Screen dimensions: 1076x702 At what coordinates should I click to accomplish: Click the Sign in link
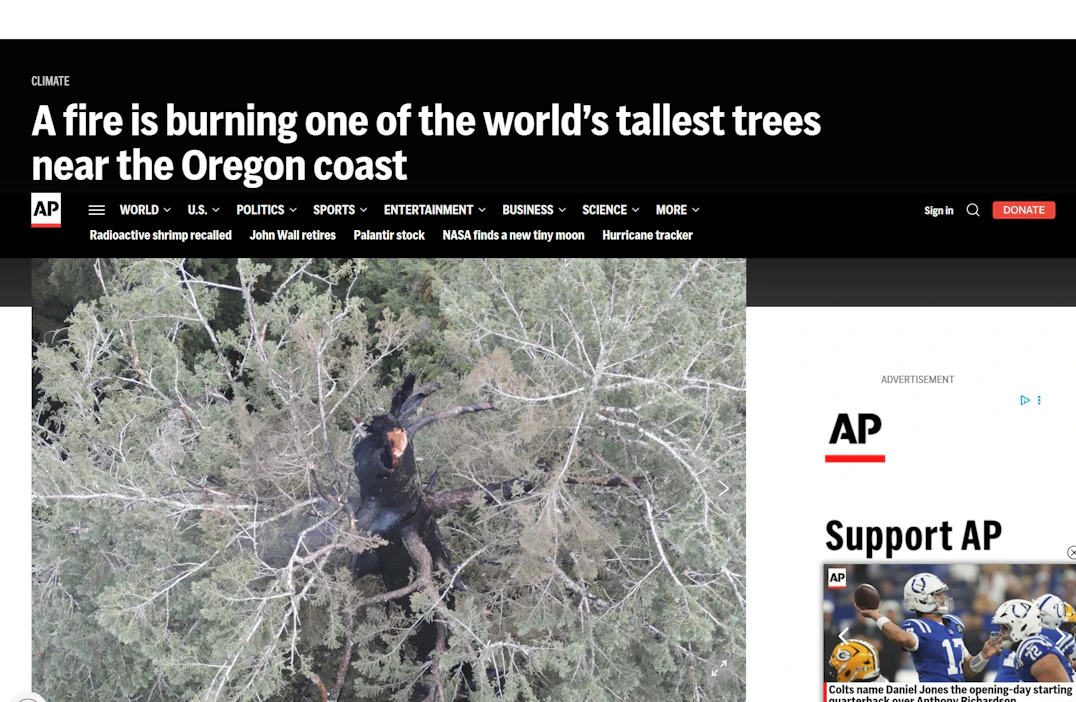(938, 211)
